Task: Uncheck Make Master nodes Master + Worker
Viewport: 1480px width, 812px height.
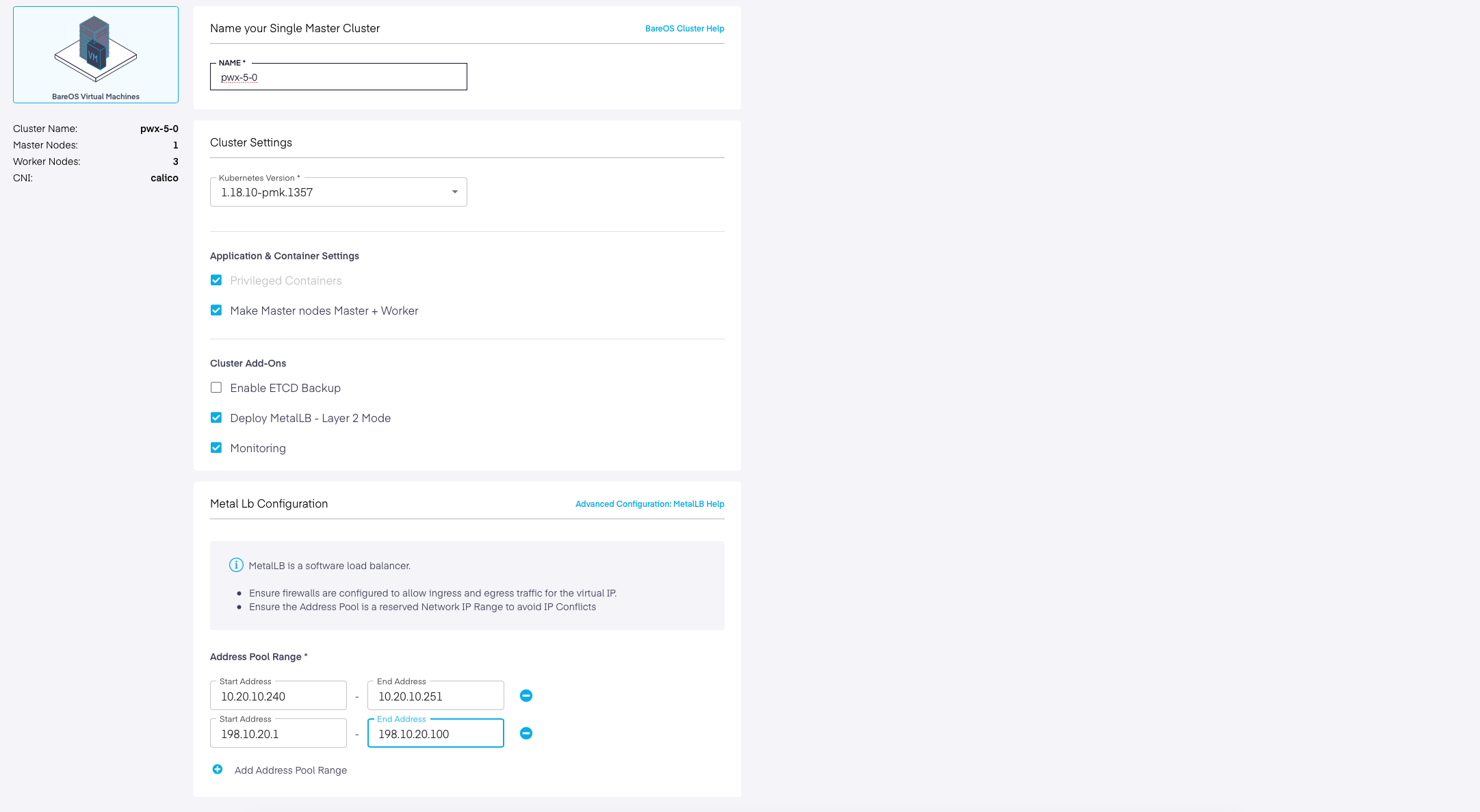Action: [x=216, y=311]
